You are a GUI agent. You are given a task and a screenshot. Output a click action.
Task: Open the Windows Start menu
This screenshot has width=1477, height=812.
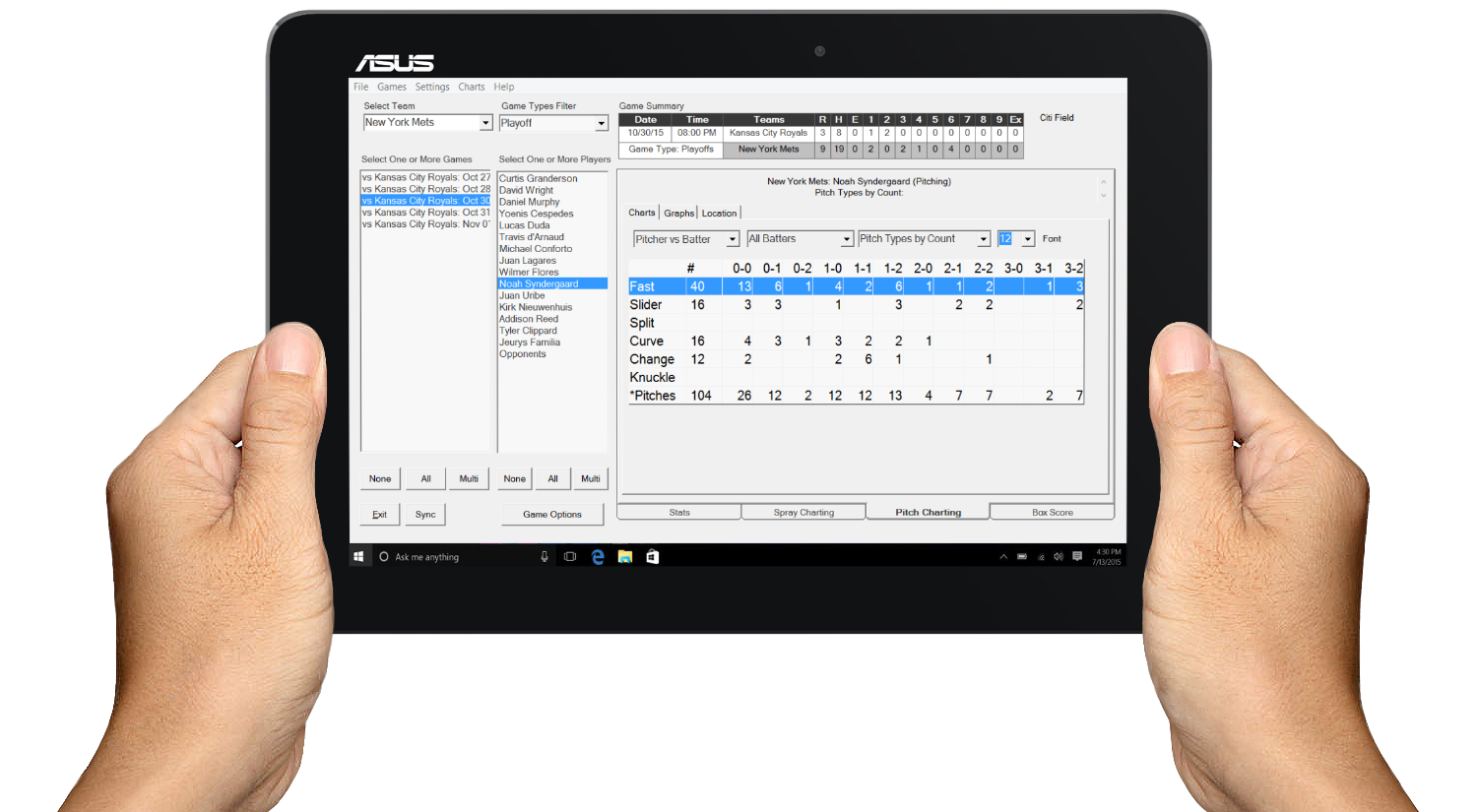(x=358, y=557)
